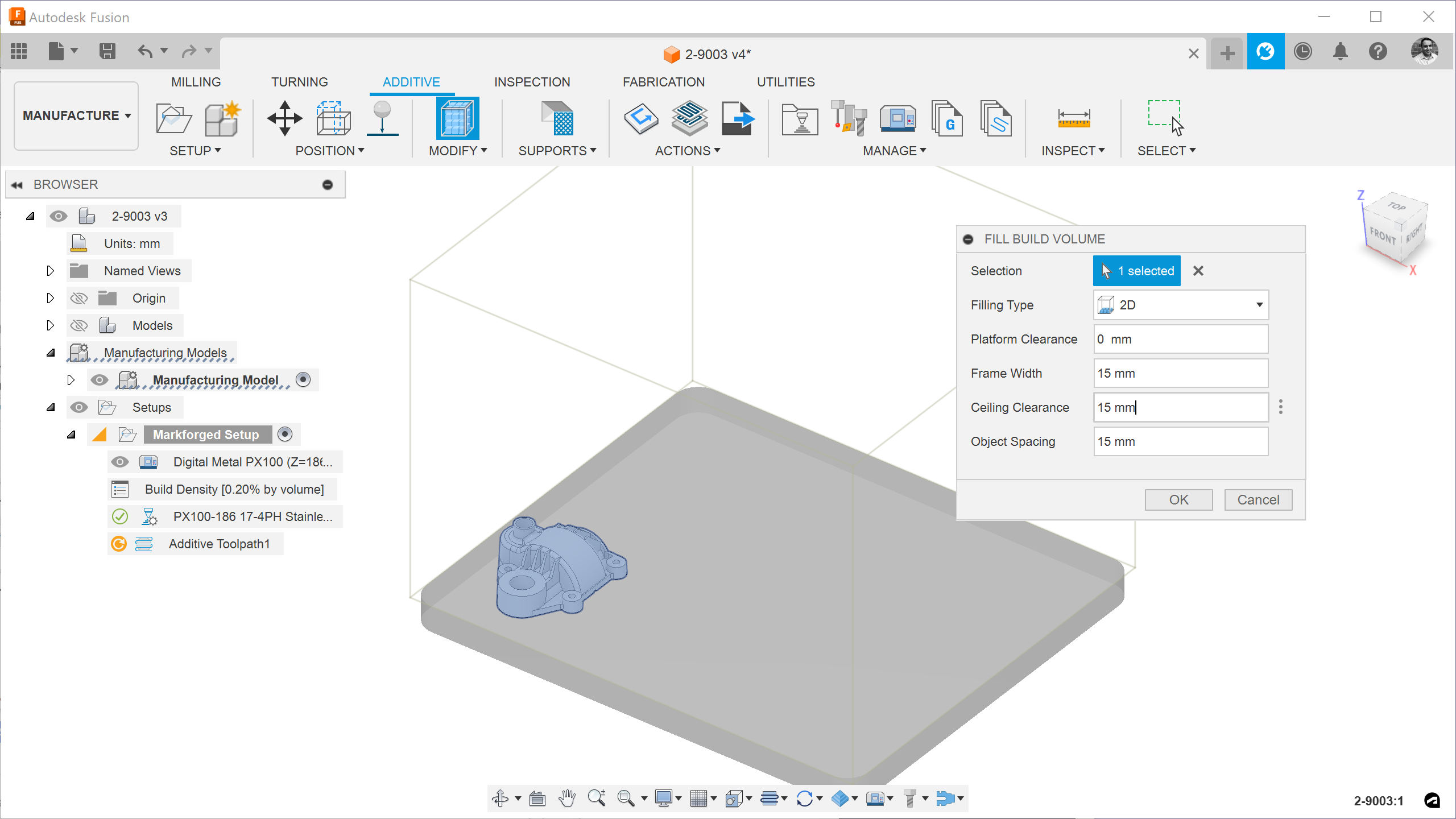Click the Post Process arrow icon
Viewport: 1456px width, 819px height.
tap(738, 118)
